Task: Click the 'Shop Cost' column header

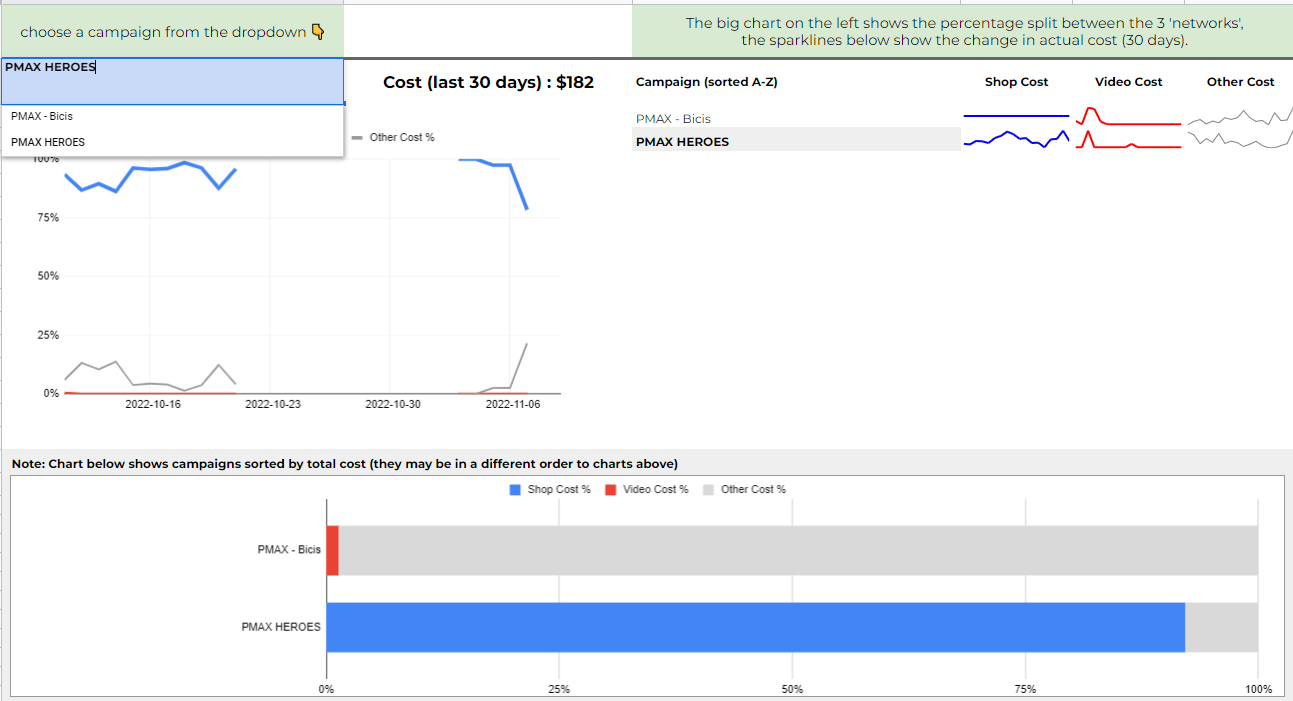Action: [x=1016, y=82]
